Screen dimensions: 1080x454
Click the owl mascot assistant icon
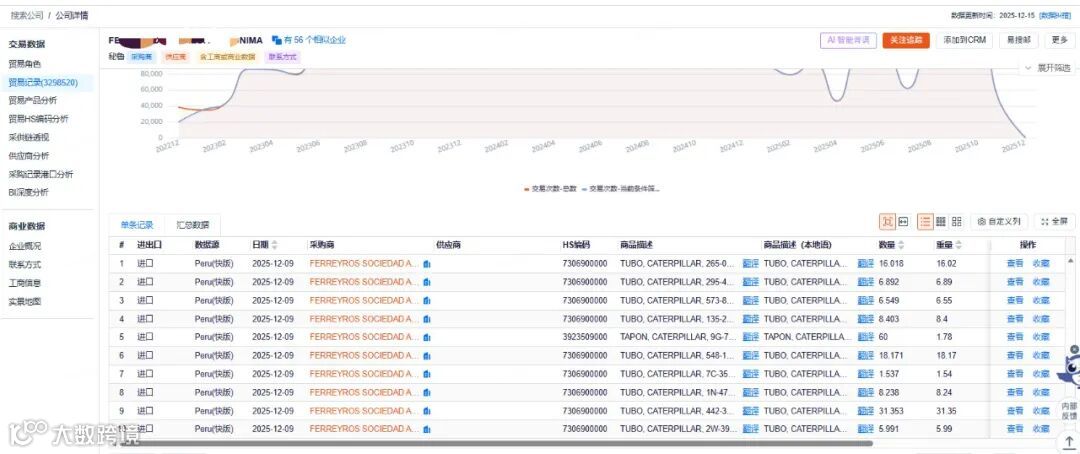[x=1068, y=370]
